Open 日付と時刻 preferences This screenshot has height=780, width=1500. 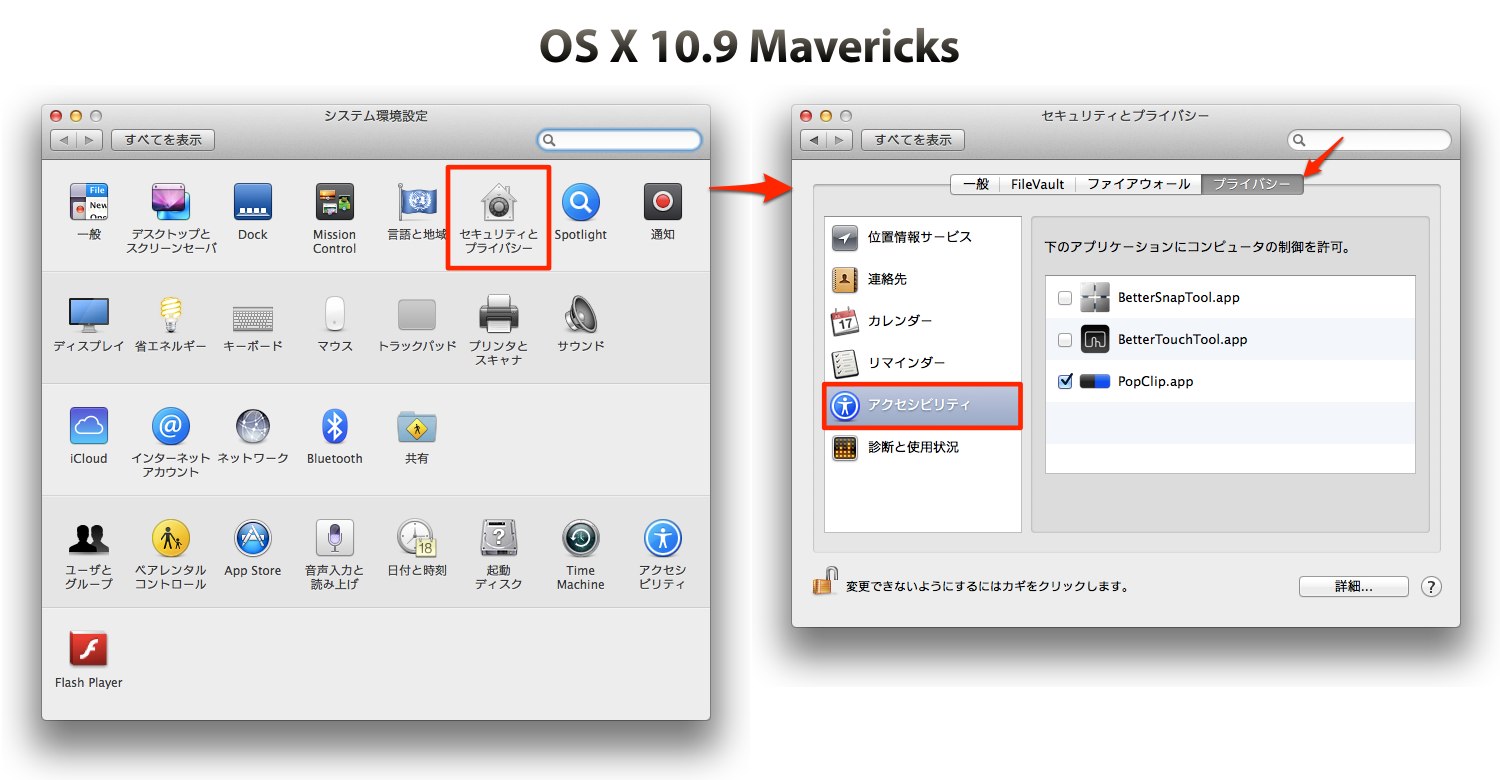(417, 539)
